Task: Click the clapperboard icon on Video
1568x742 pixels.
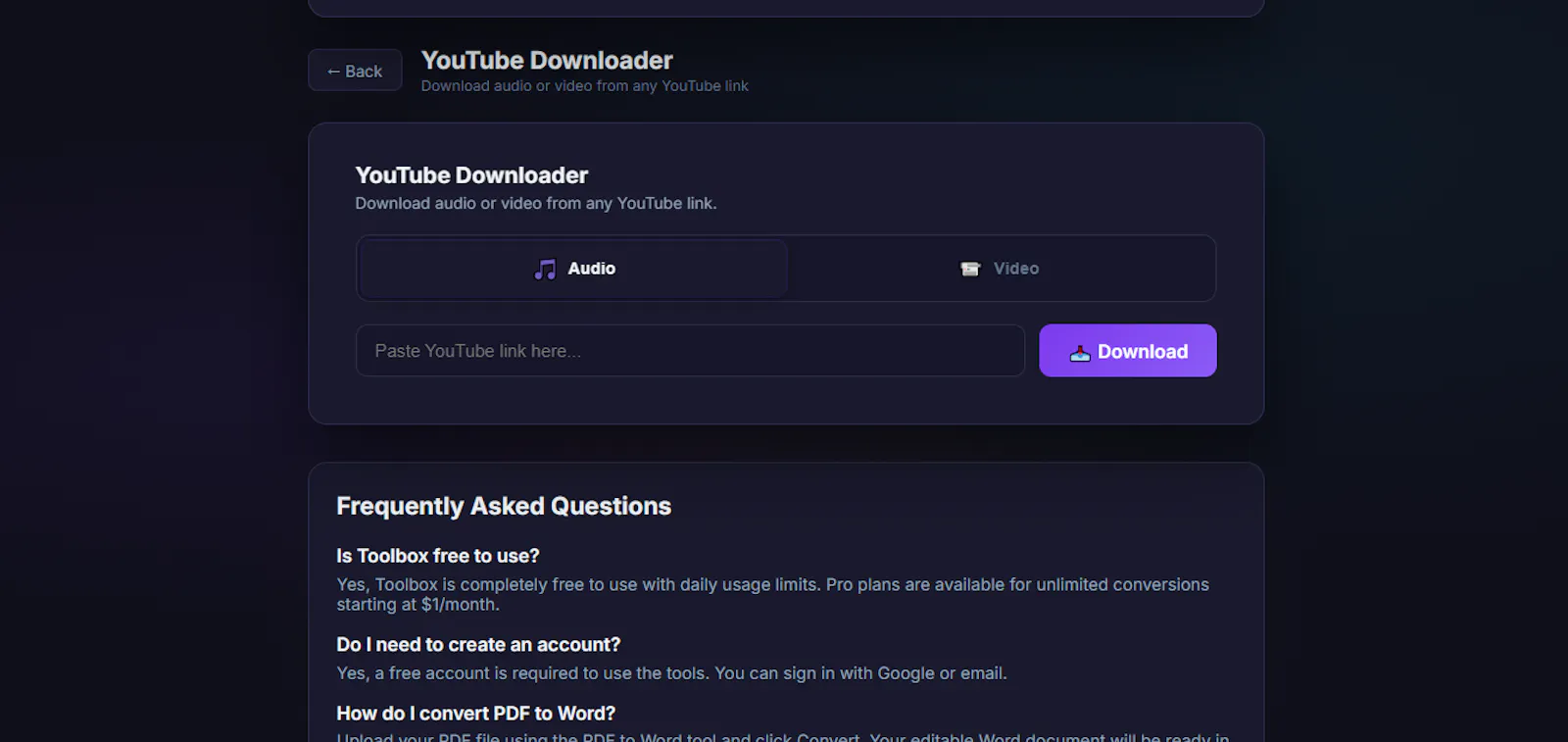Action: pos(970,269)
